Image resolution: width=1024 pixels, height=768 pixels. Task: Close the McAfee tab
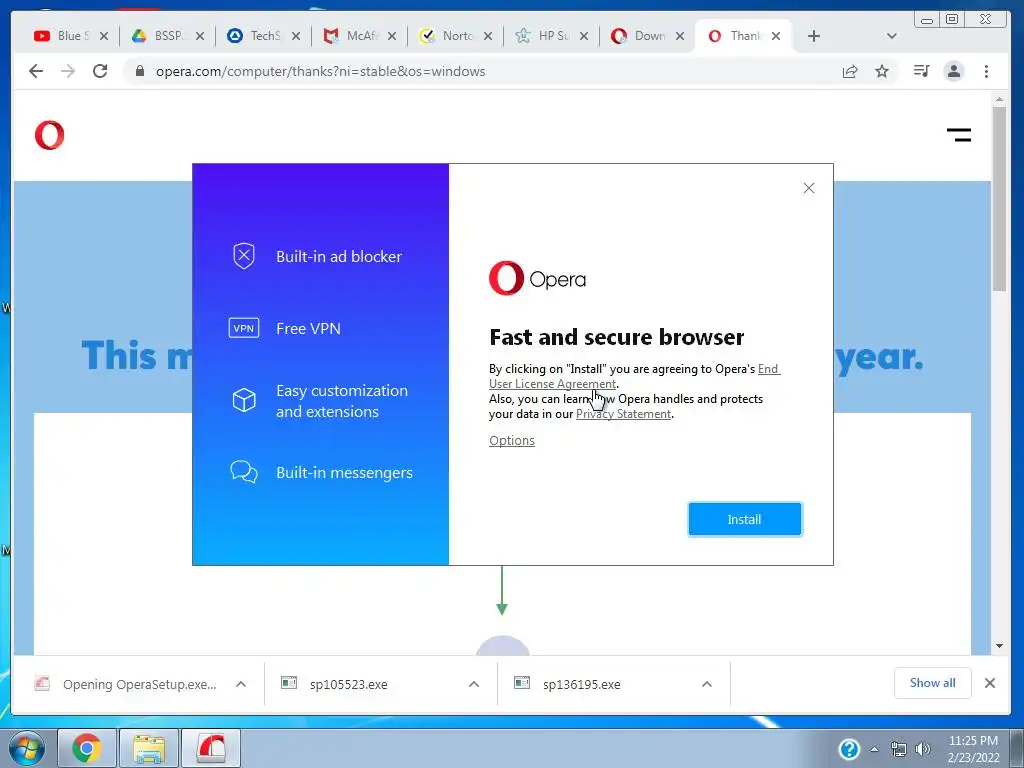click(x=392, y=36)
